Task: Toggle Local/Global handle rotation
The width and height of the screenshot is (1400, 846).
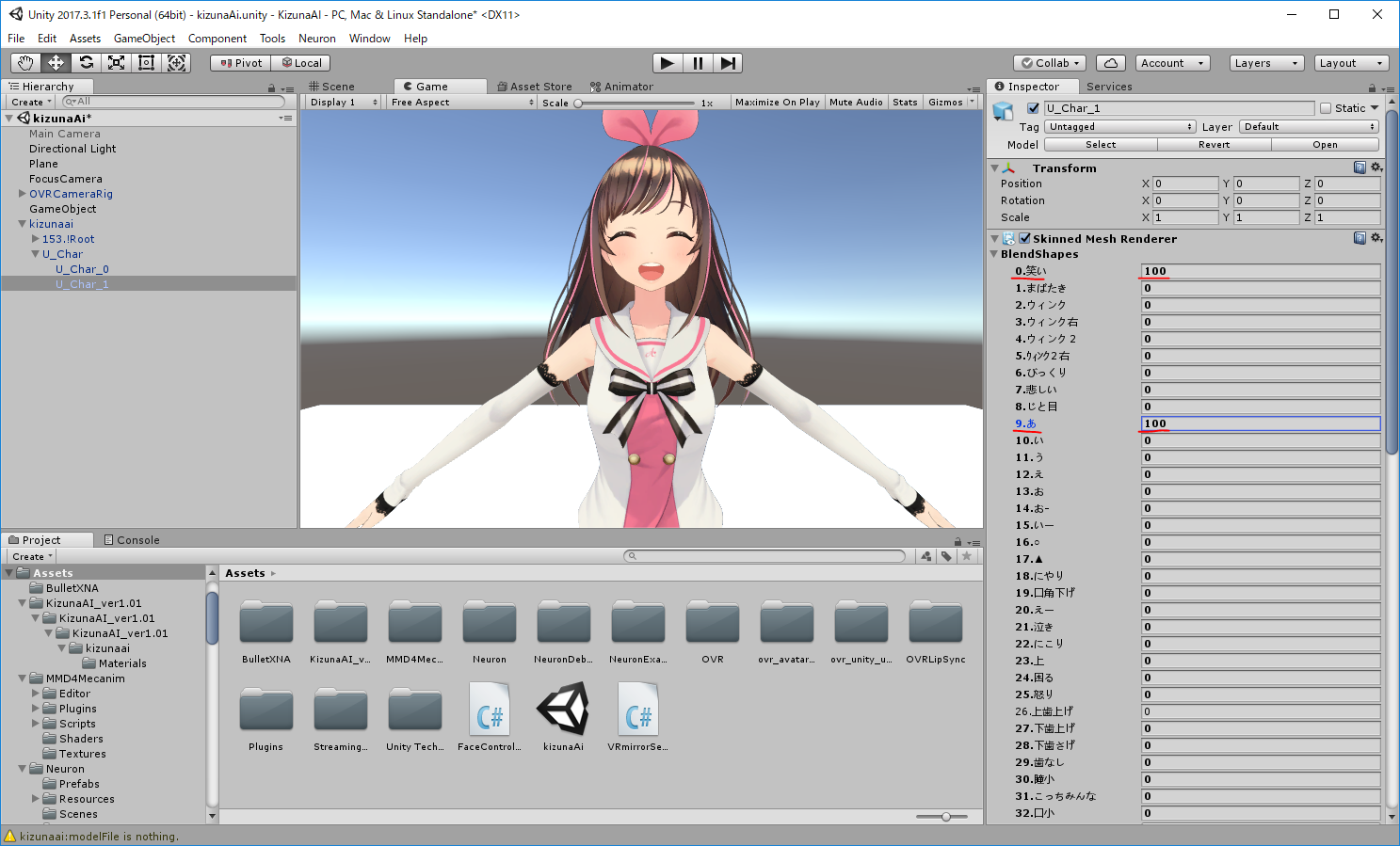Action: coord(301,63)
